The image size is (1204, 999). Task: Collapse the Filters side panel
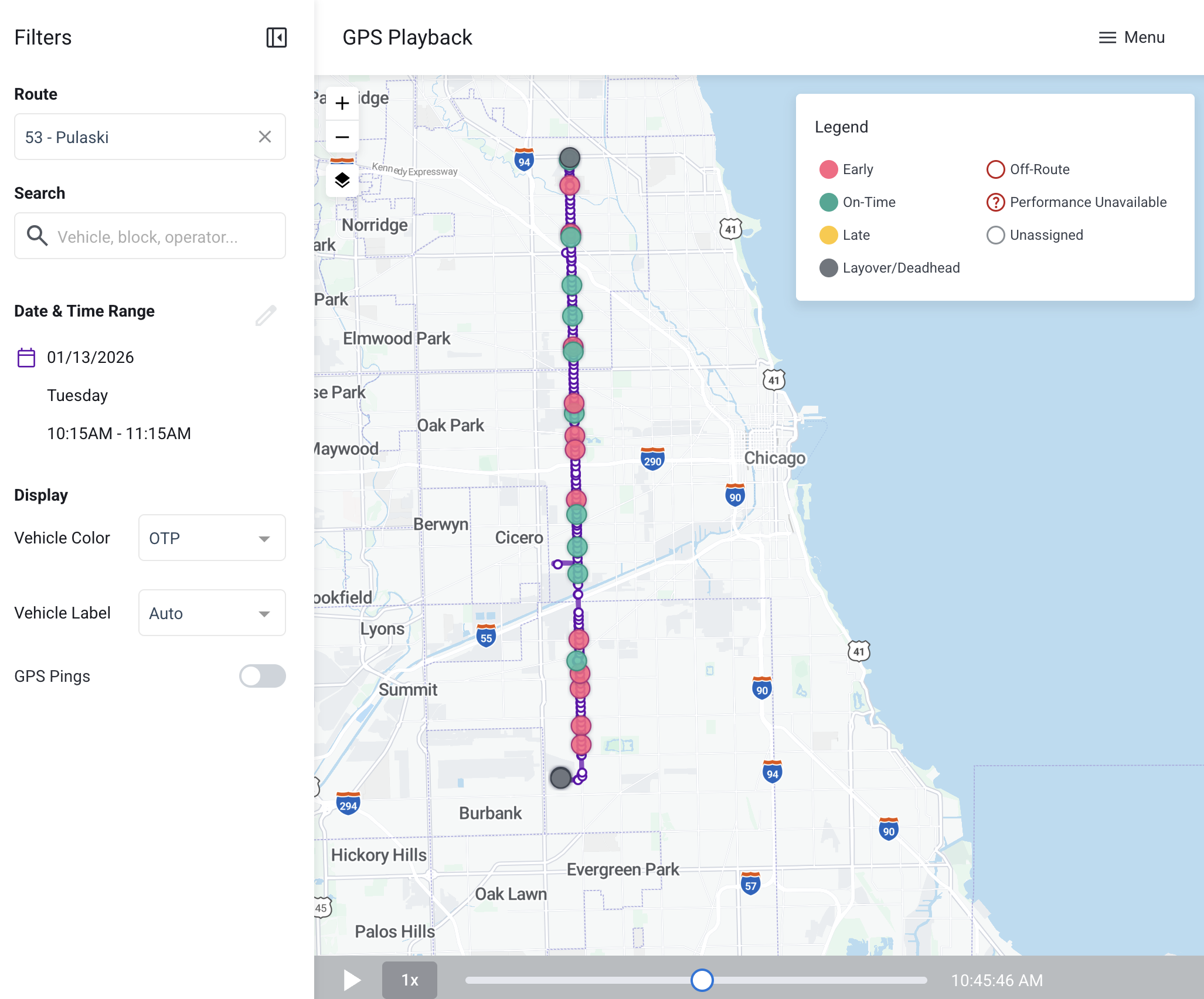pos(276,38)
